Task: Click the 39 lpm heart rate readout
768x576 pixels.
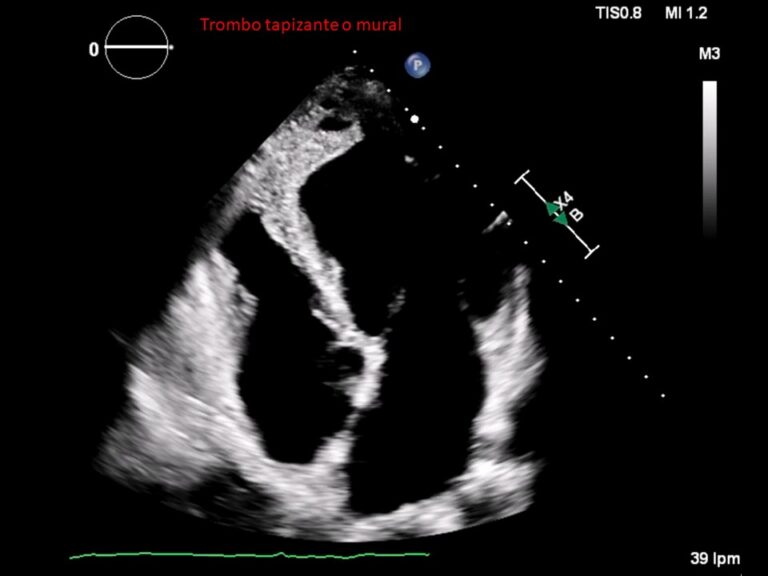Action: (x=715, y=558)
